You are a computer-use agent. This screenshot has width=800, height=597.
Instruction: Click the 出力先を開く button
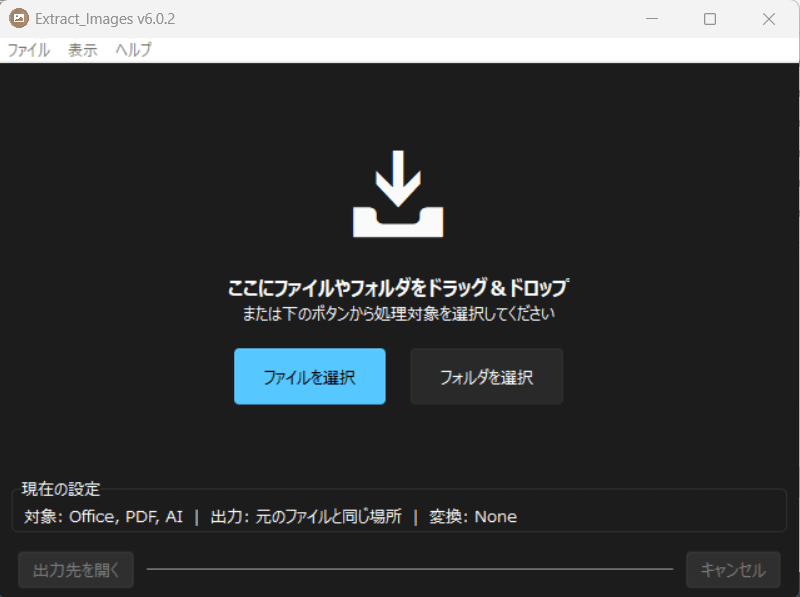pyautogui.click(x=76, y=570)
